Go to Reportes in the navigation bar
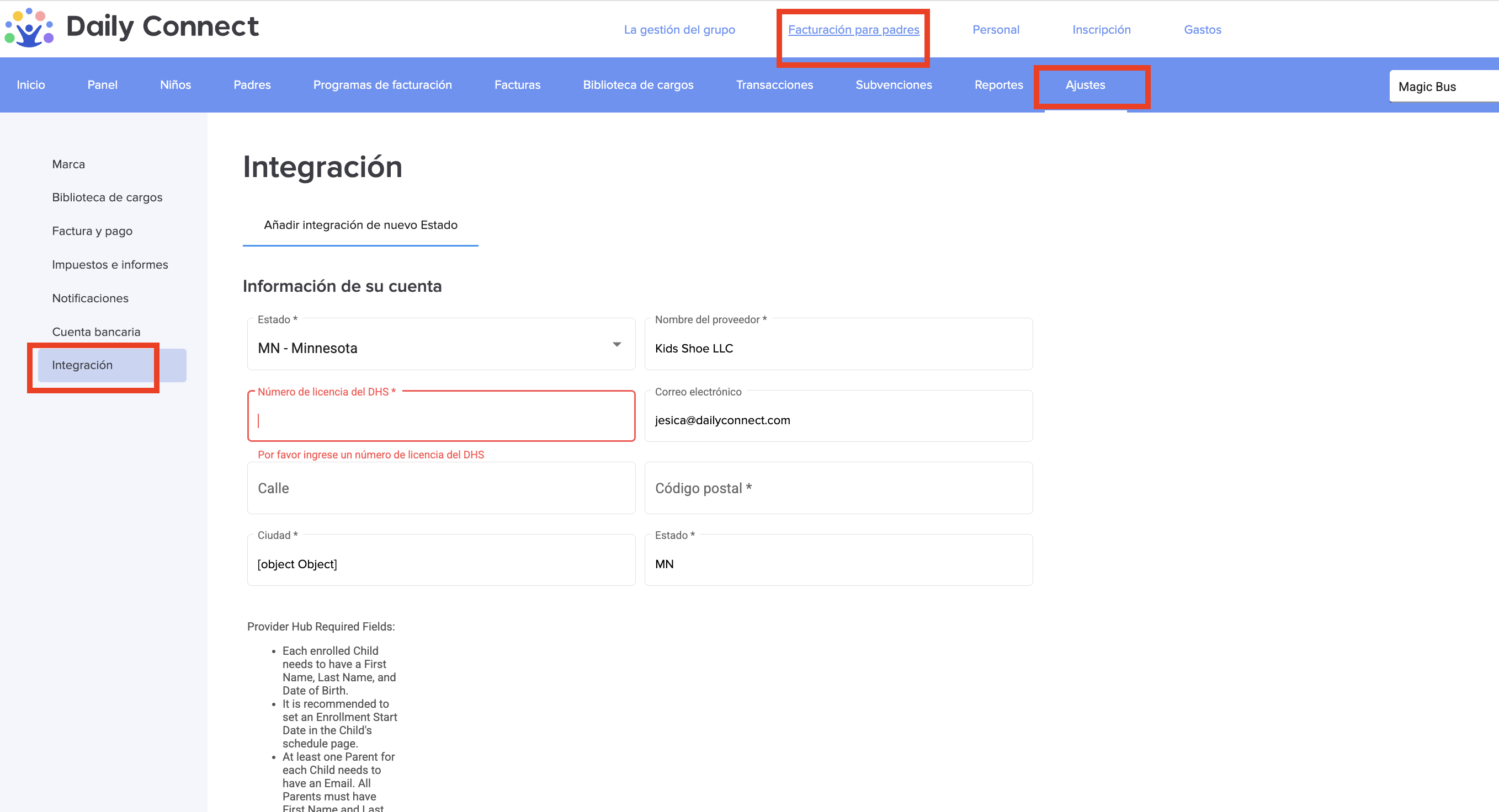1499x812 pixels. [x=998, y=85]
